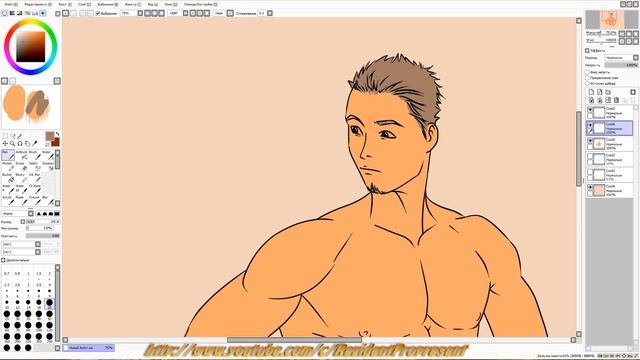Click the vertical canvas scrollbar thumb
This screenshot has height=360, width=640.
[578, 149]
